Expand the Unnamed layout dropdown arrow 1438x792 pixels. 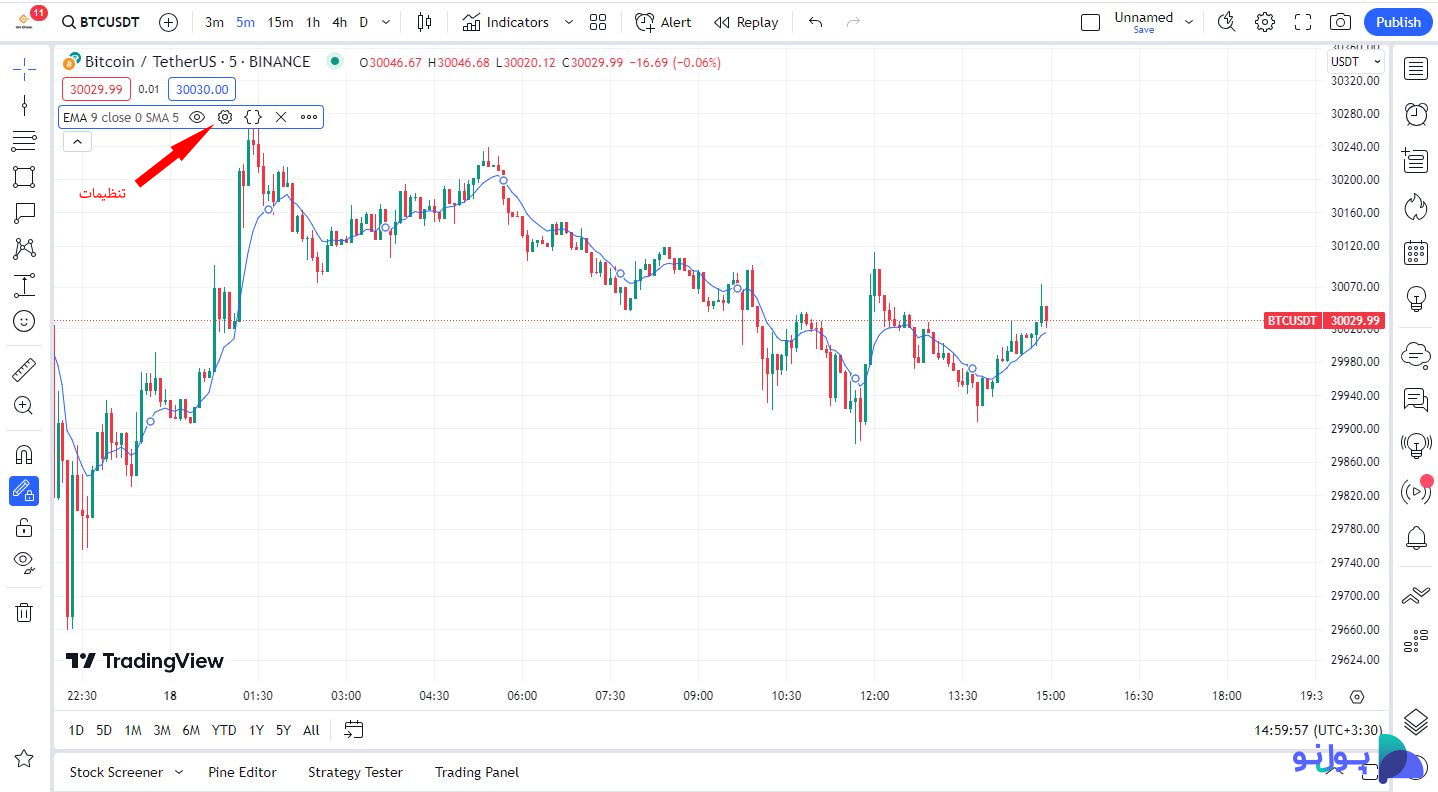(1189, 21)
